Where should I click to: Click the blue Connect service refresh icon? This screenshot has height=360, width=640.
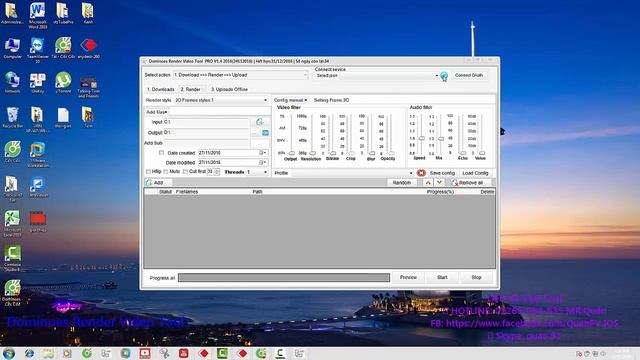pos(444,76)
